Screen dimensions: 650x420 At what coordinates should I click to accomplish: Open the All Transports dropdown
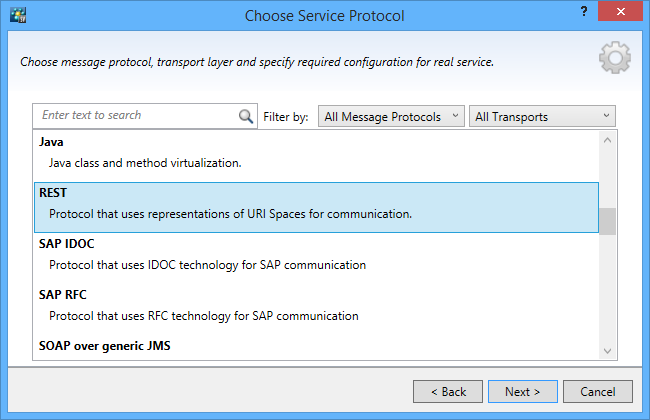541,117
